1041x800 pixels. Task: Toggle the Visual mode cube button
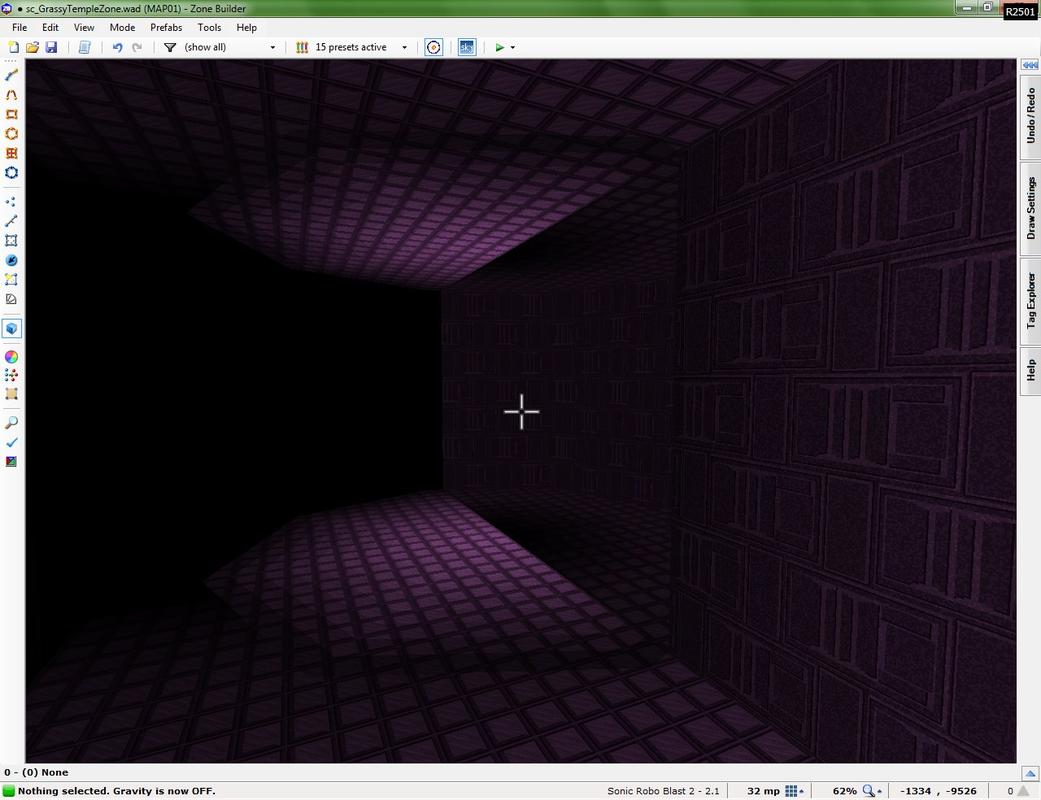11,329
